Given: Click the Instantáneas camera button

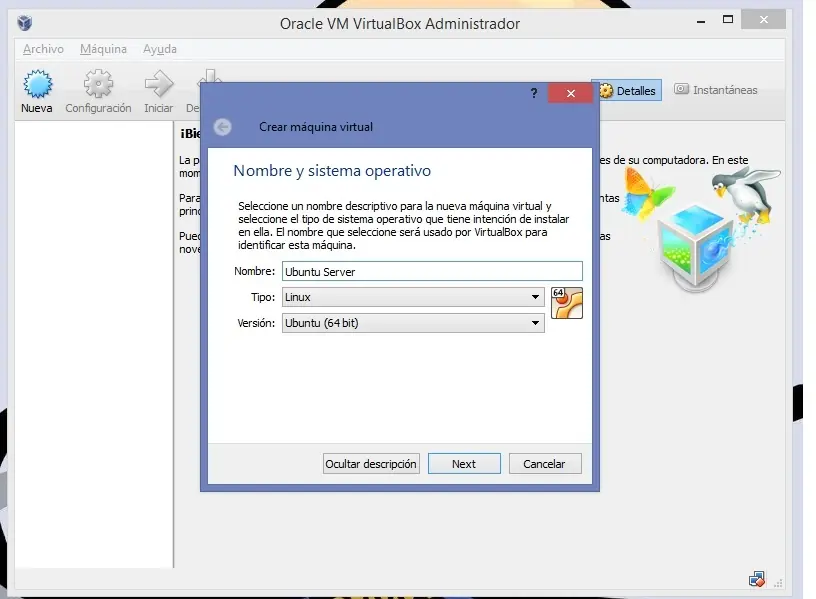Looking at the screenshot, I should [716, 90].
